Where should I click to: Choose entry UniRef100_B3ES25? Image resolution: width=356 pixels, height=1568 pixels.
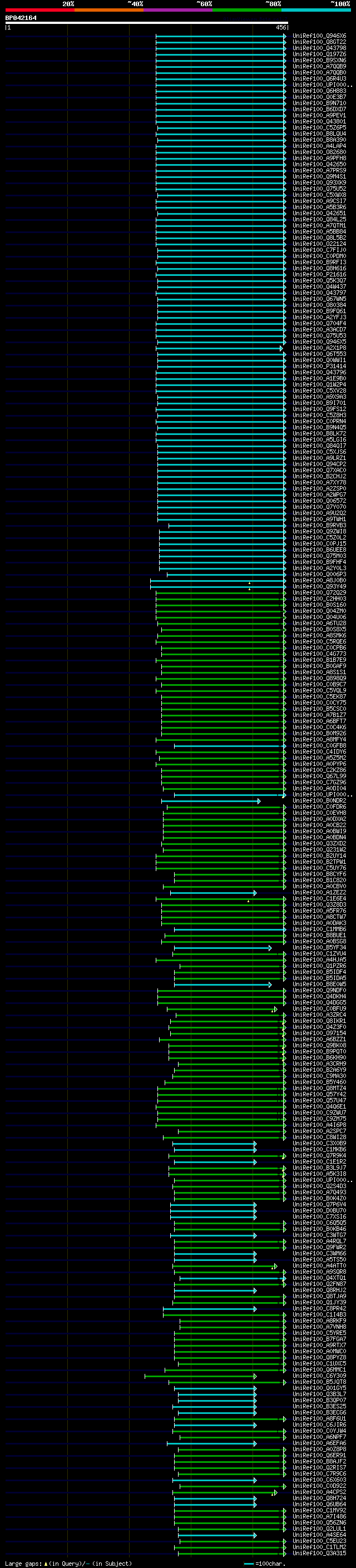tap(319, 1406)
